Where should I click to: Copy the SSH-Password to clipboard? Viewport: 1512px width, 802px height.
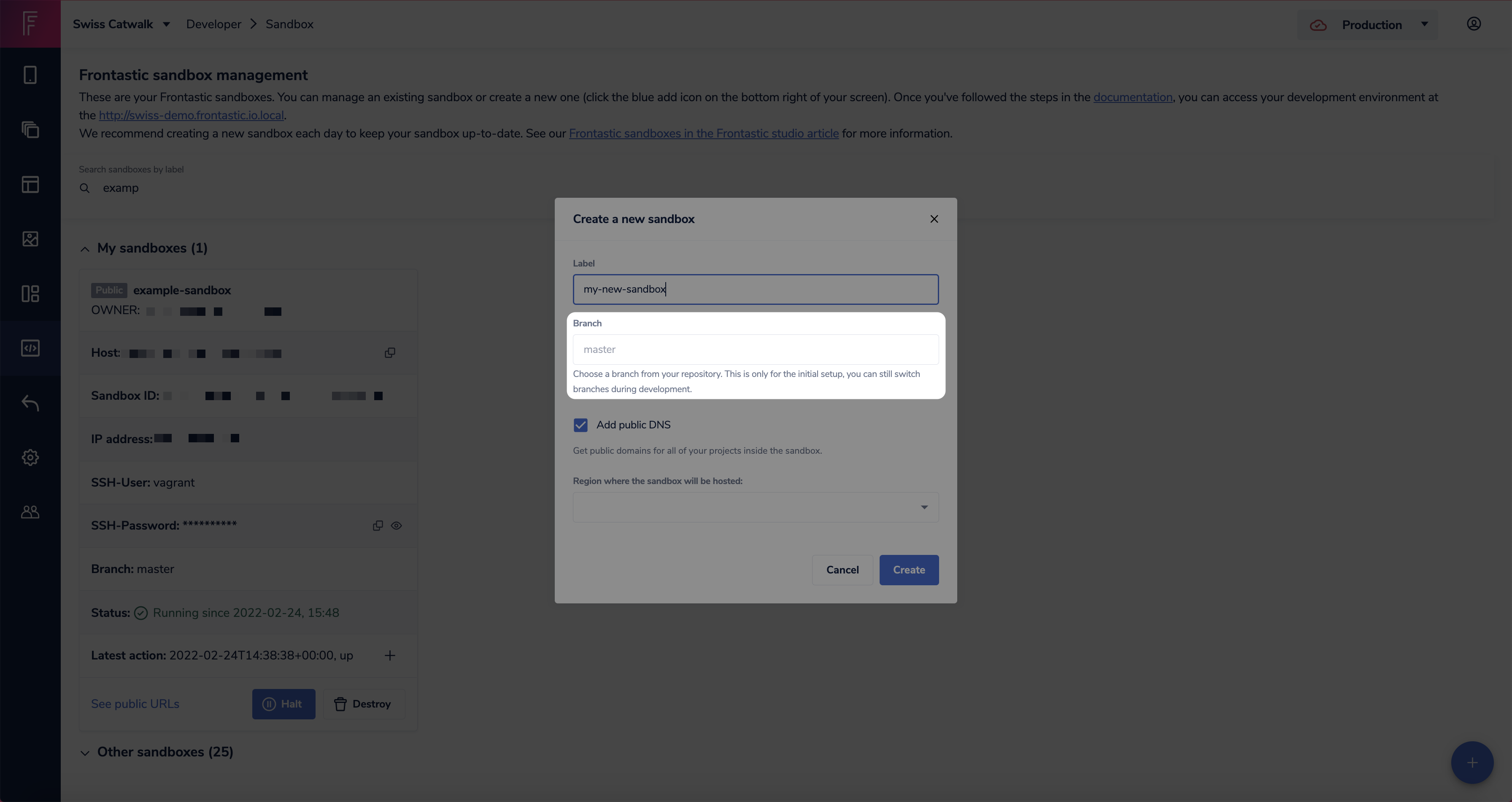(378, 526)
